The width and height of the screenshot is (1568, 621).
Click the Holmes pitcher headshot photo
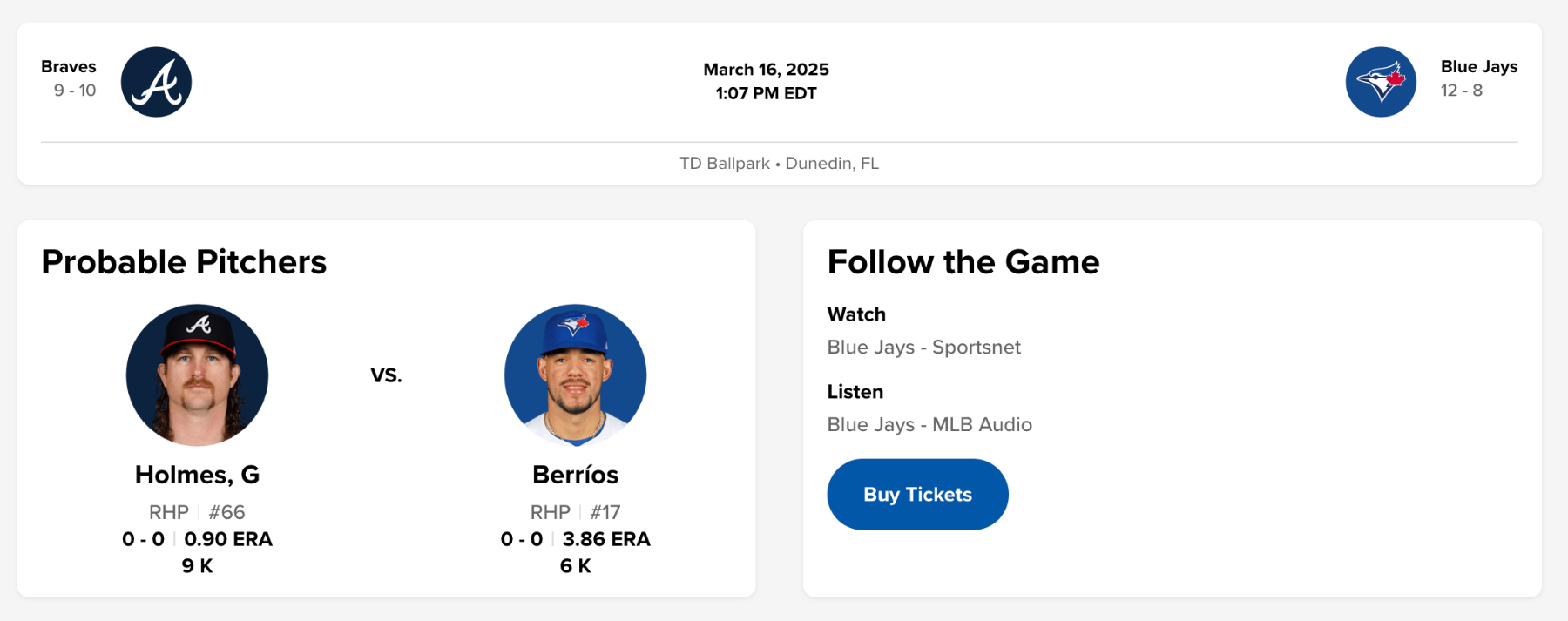pyautogui.click(x=198, y=375)
